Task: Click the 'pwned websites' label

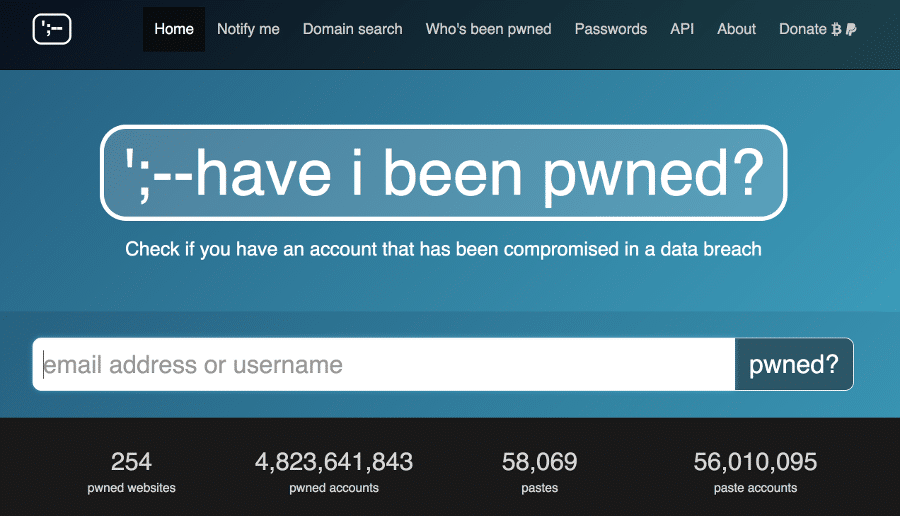Action: point(131,488)
